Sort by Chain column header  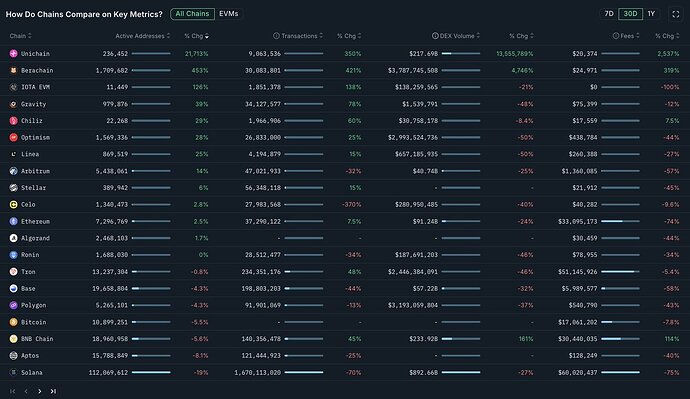tap(21, 36)
